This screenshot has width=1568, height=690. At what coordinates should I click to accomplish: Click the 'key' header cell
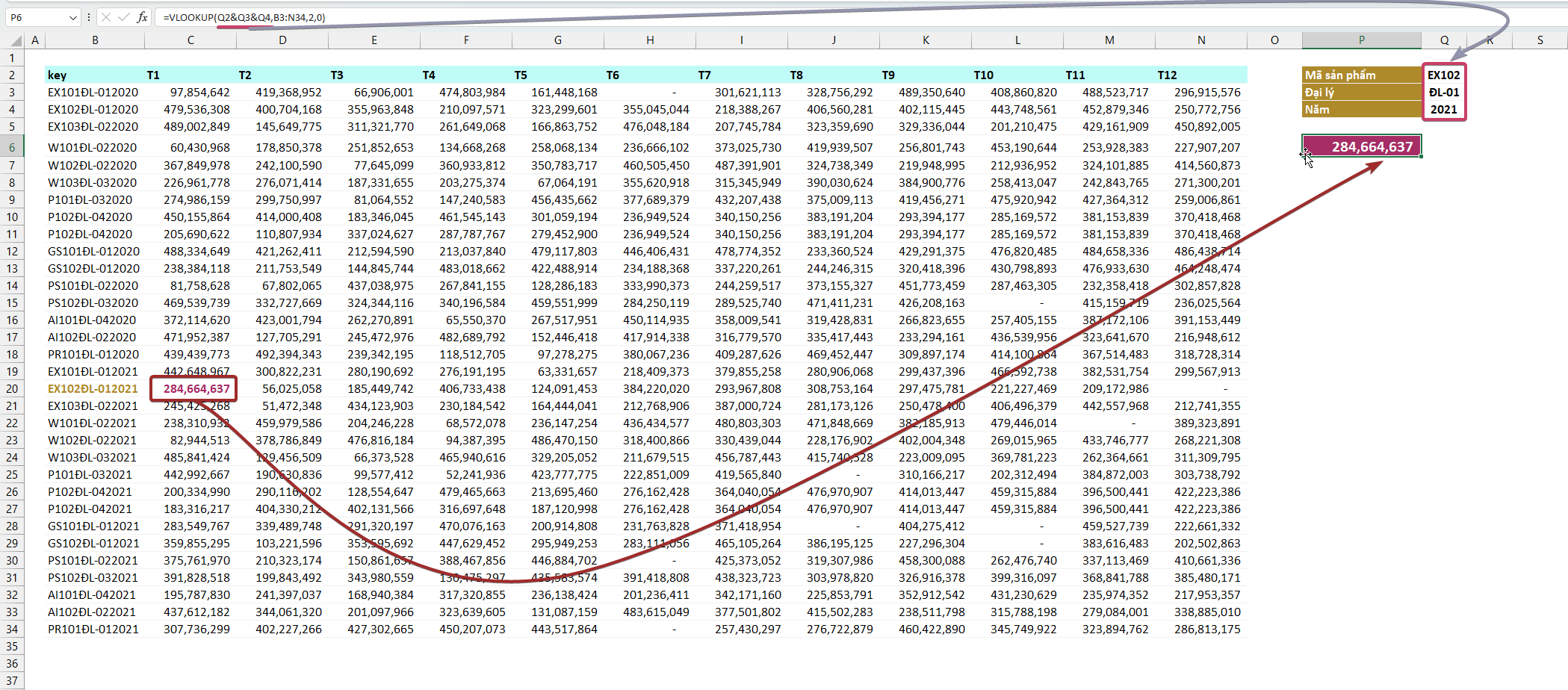click(x=95, y=75)
